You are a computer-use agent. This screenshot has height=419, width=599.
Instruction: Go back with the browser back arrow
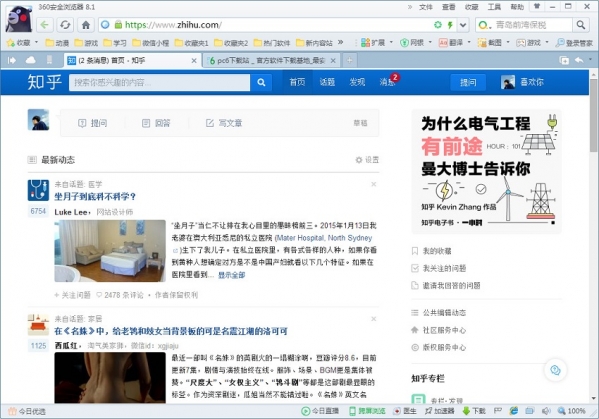click(x=45, y=25)
